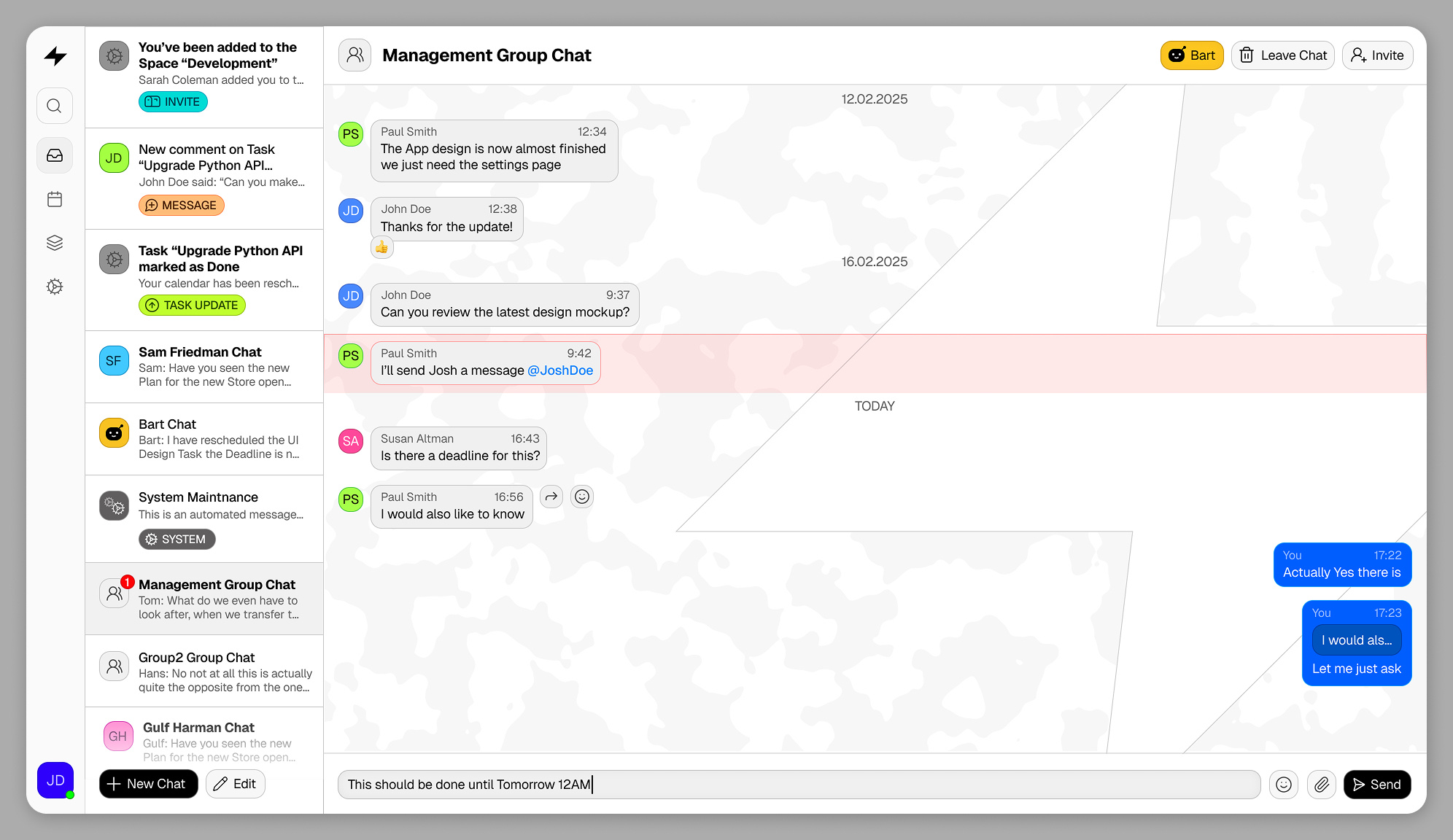Open the emoji picker next to the message field
Screen dimensions: 1453x840
(x=1284, y=785)
